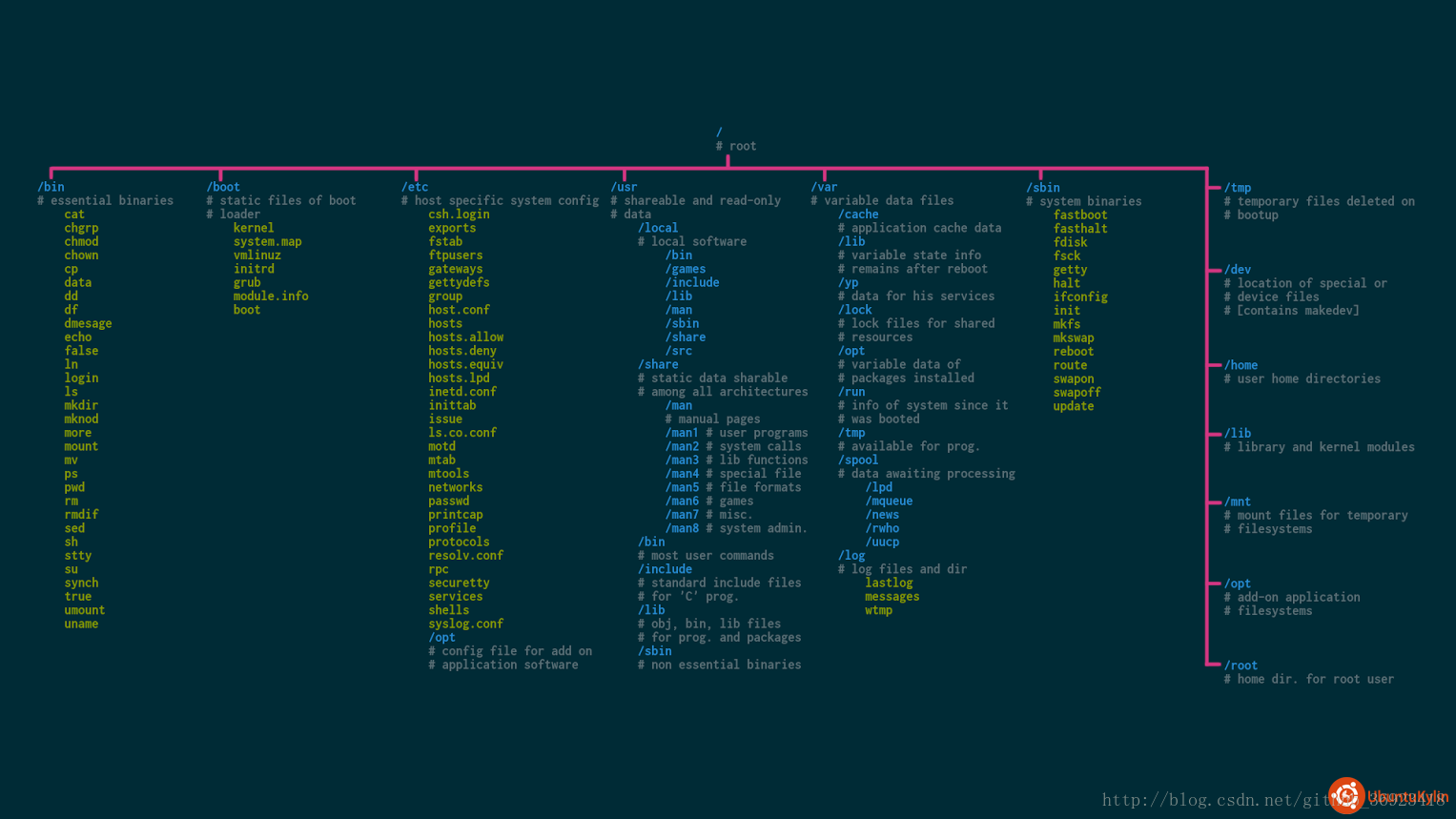This screenshot has width=1456, height=819.
Task: Click the '/home' directory heading
Action: coord(1241,365)
